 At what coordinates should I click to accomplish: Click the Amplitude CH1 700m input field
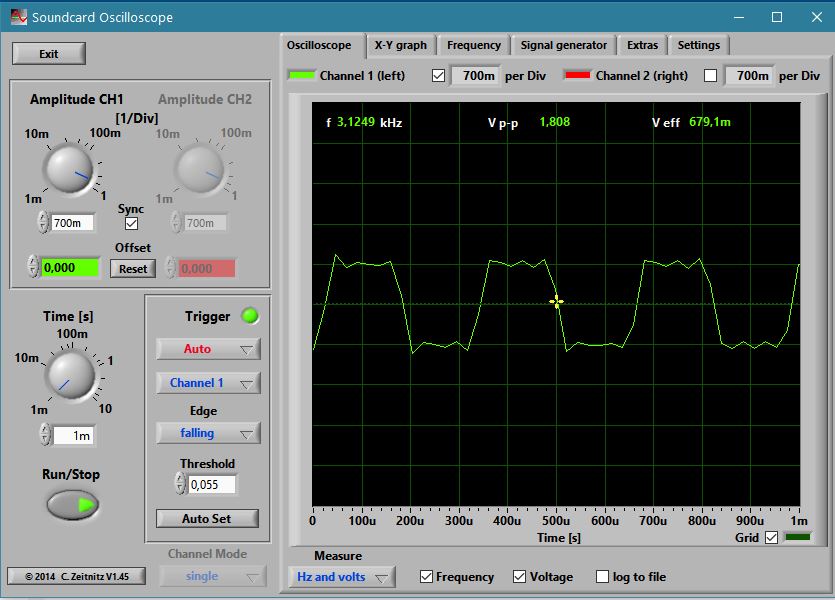[x=72, y=223]
